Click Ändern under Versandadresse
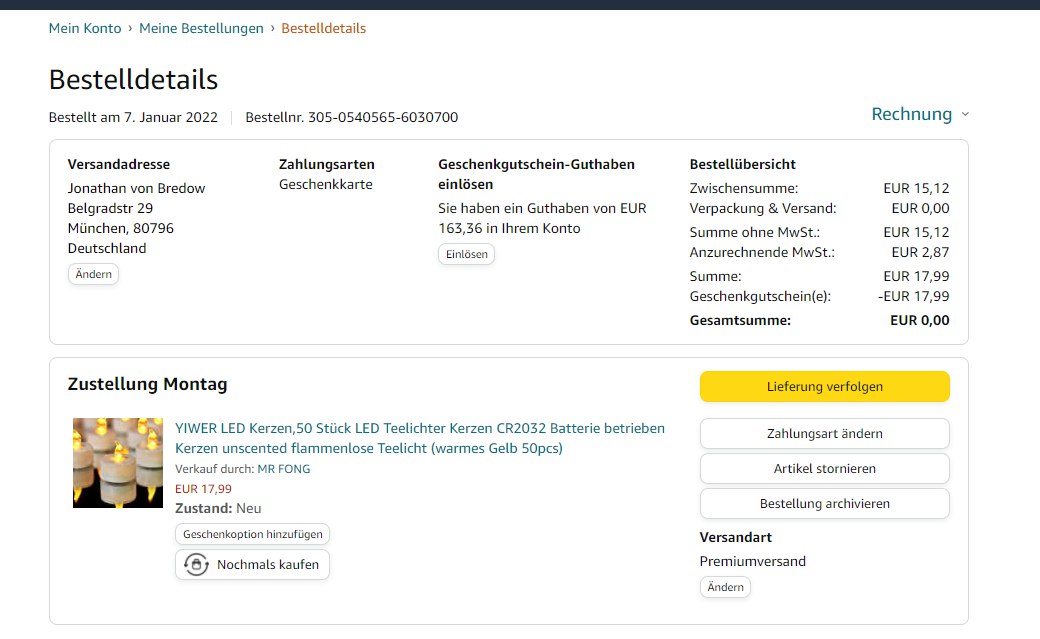The image size is (1040, 639). pos(93,274)
